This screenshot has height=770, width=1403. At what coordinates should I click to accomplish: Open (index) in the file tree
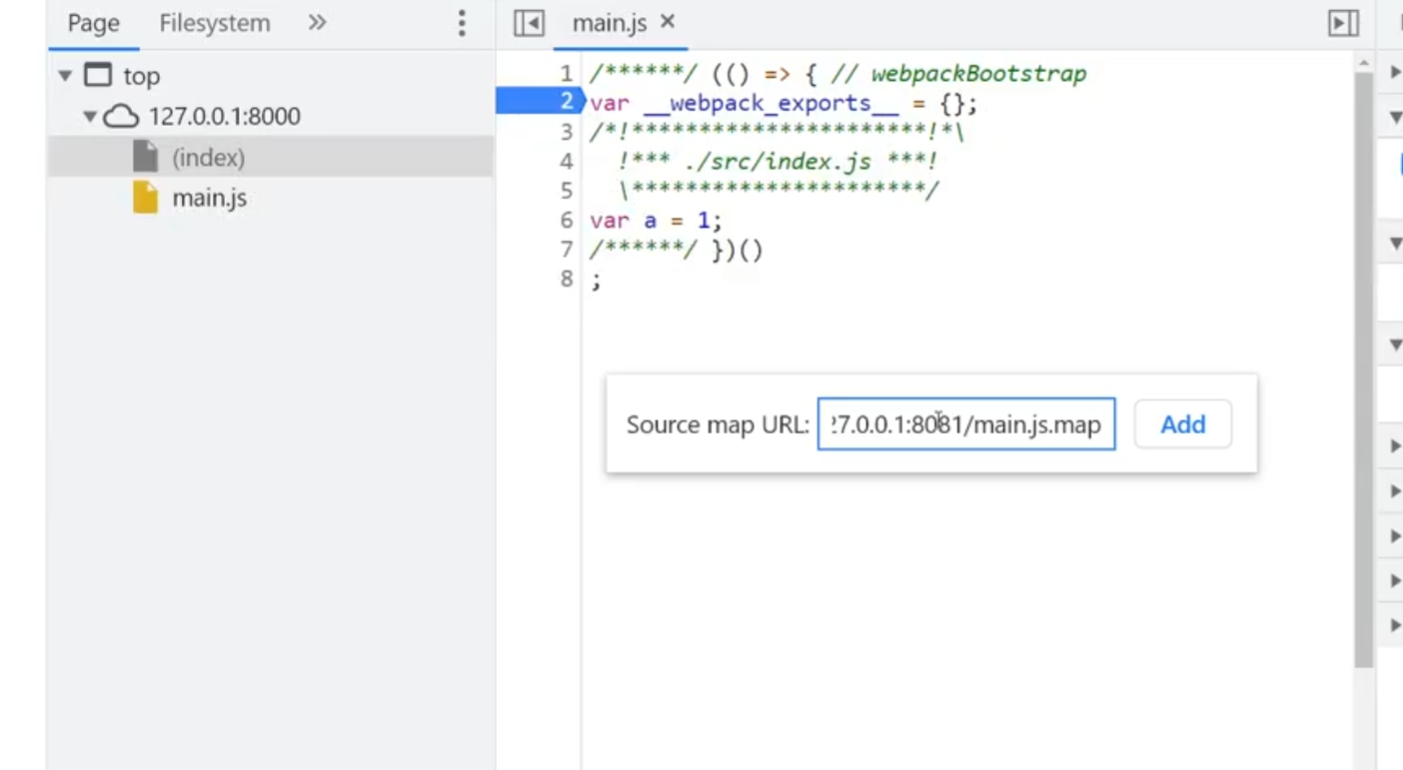click(208, 158)
